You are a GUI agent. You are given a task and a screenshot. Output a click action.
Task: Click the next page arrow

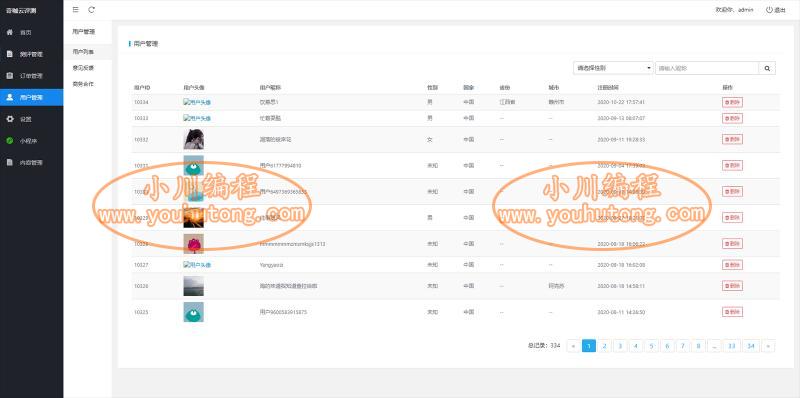(768, 346)
